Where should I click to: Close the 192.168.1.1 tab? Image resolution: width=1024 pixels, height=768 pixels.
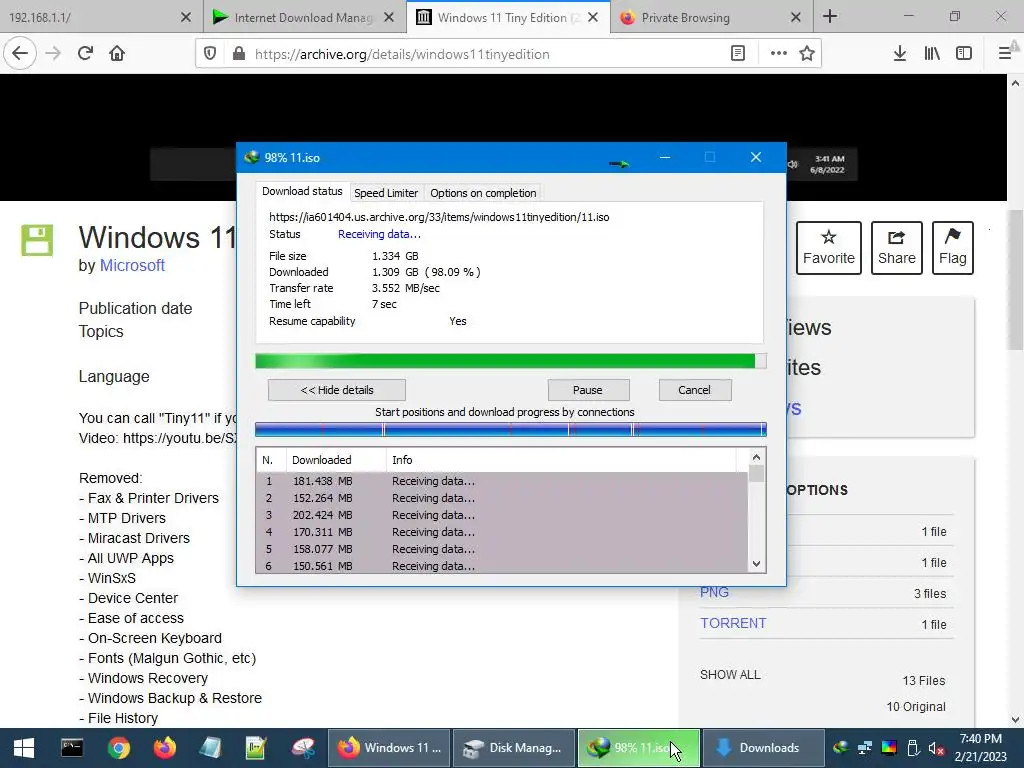click(186, 17)
